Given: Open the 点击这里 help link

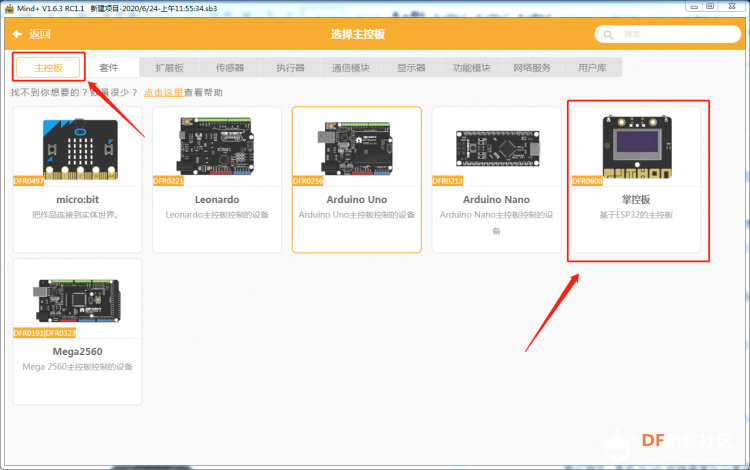Looking at the screenshot, I should pyautogui.click(x=163, y=92).
